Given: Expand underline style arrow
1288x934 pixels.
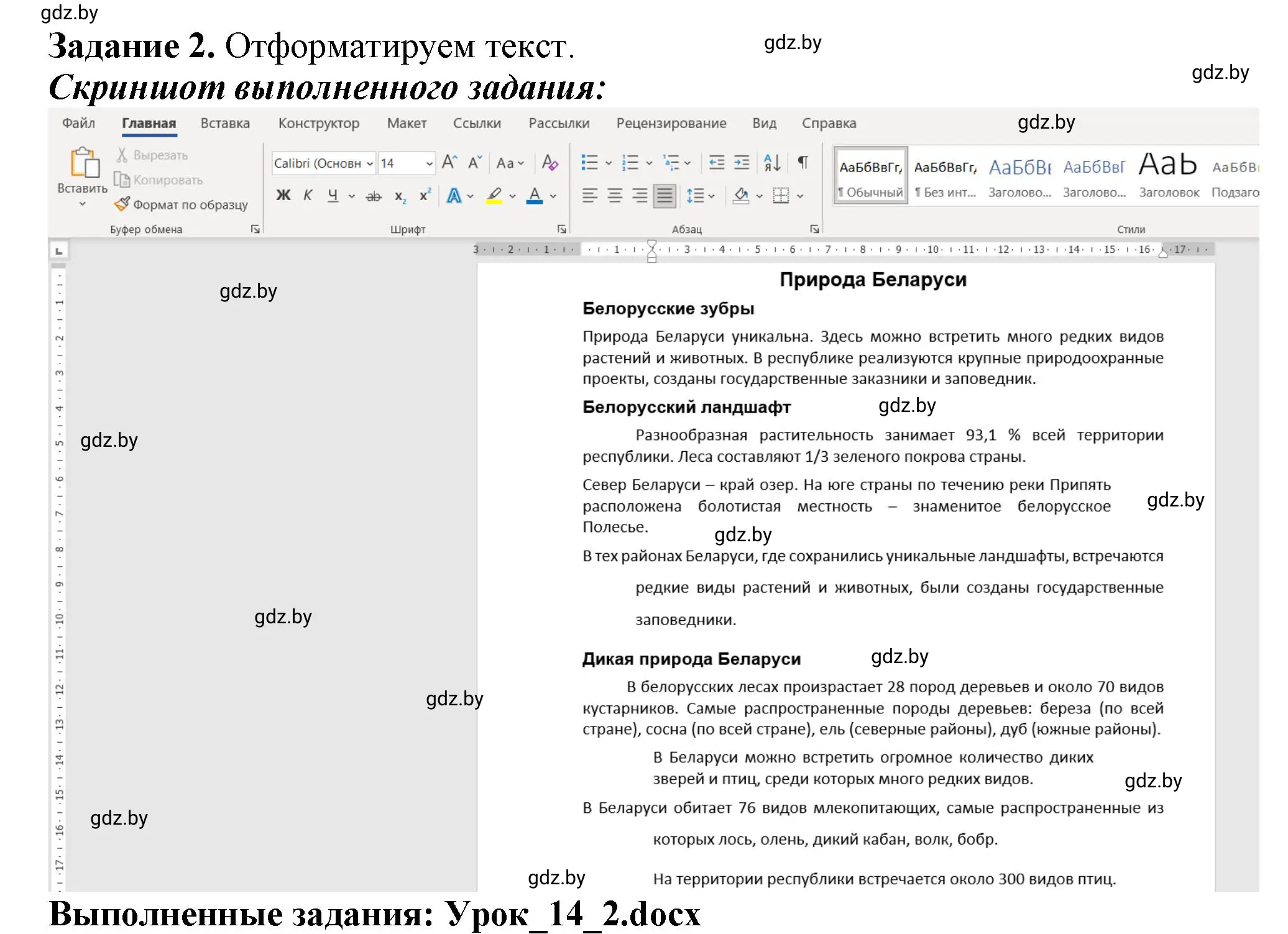Looking at the screenshot, I should click(x=352, y=196).
